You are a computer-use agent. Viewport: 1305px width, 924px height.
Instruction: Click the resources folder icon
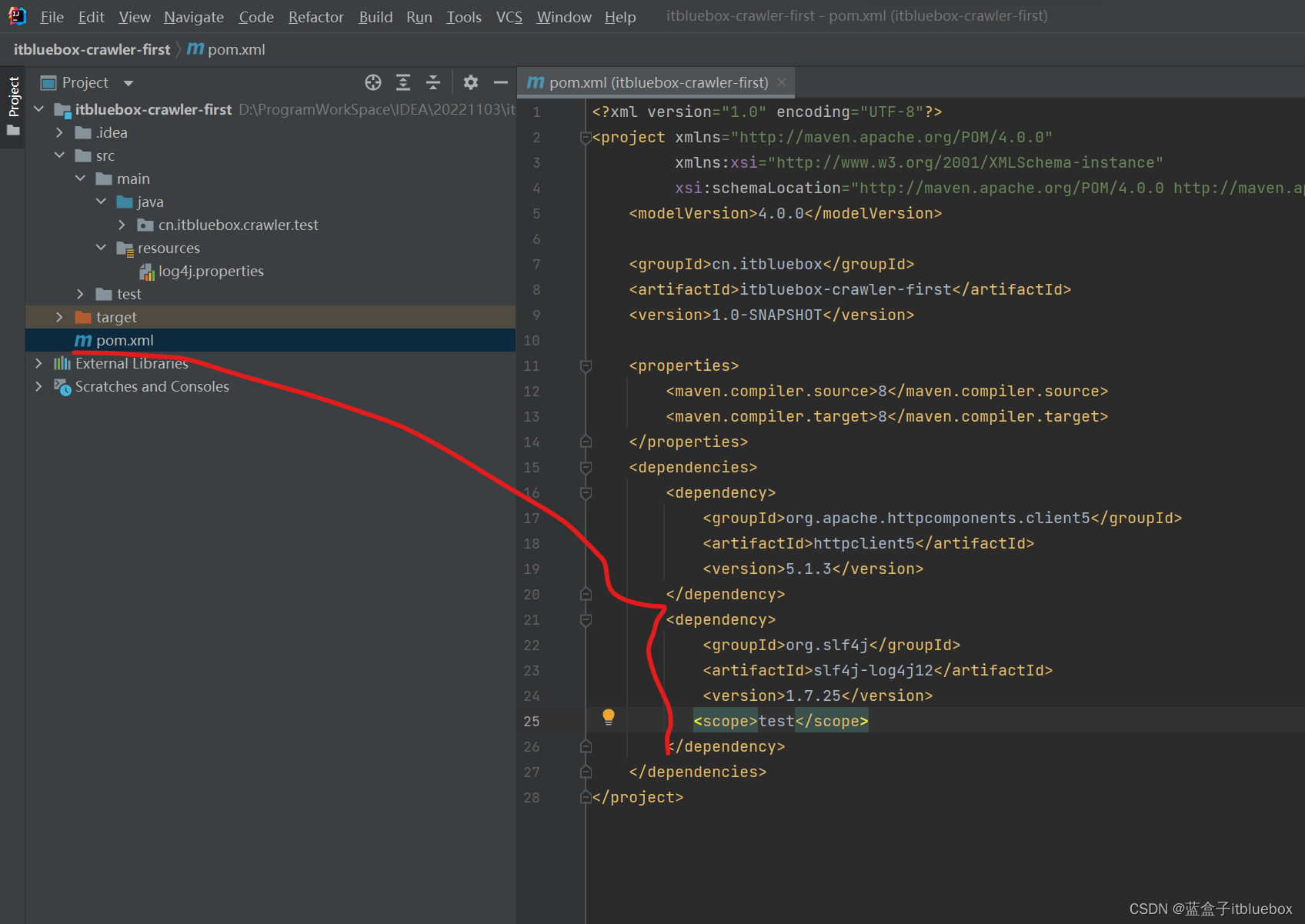tap(125, 249)
